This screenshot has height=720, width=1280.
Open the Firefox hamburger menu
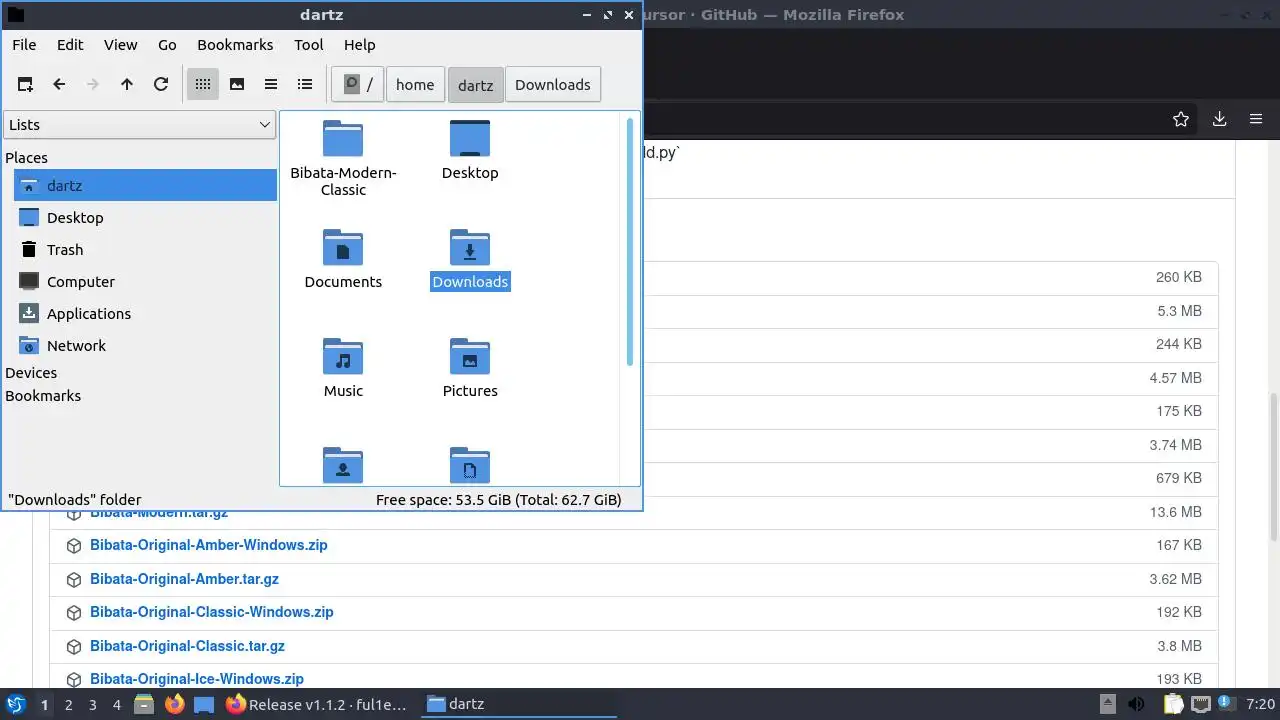tap(1256, 119)
